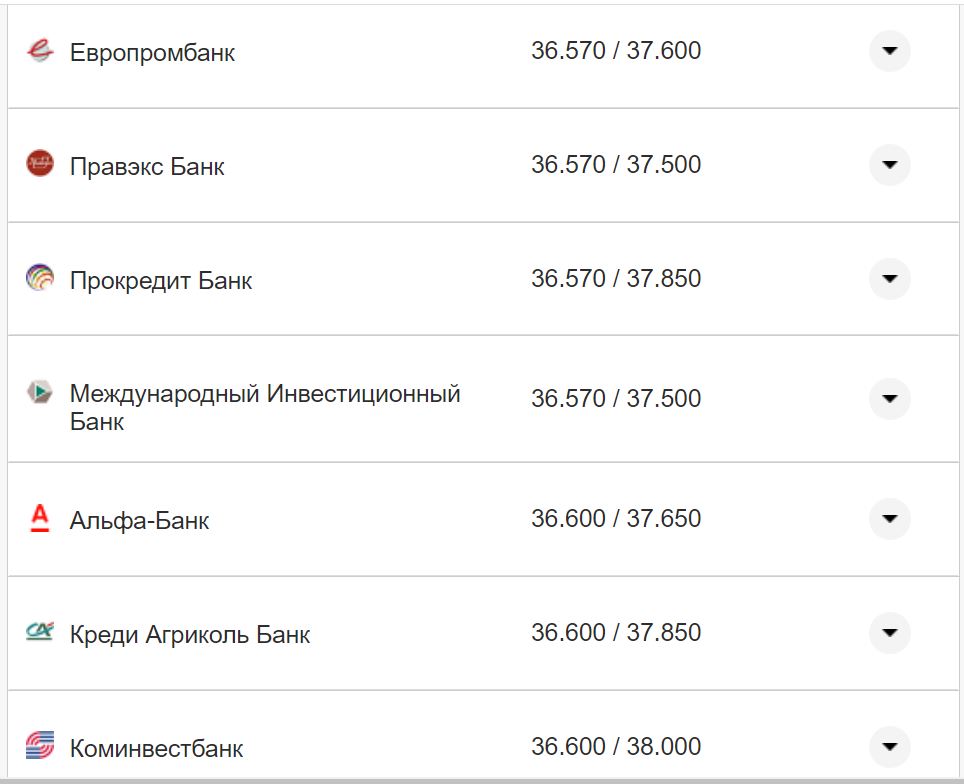Click the 36.570 / 37.850 rate text
The width and height of the screenshot is (964, 784).
click(617, 279)
